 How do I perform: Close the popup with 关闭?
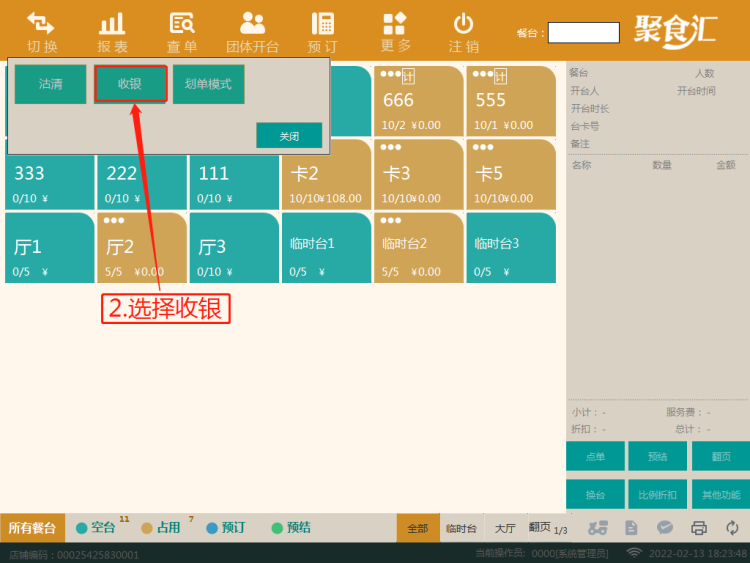tap(289, 136)
